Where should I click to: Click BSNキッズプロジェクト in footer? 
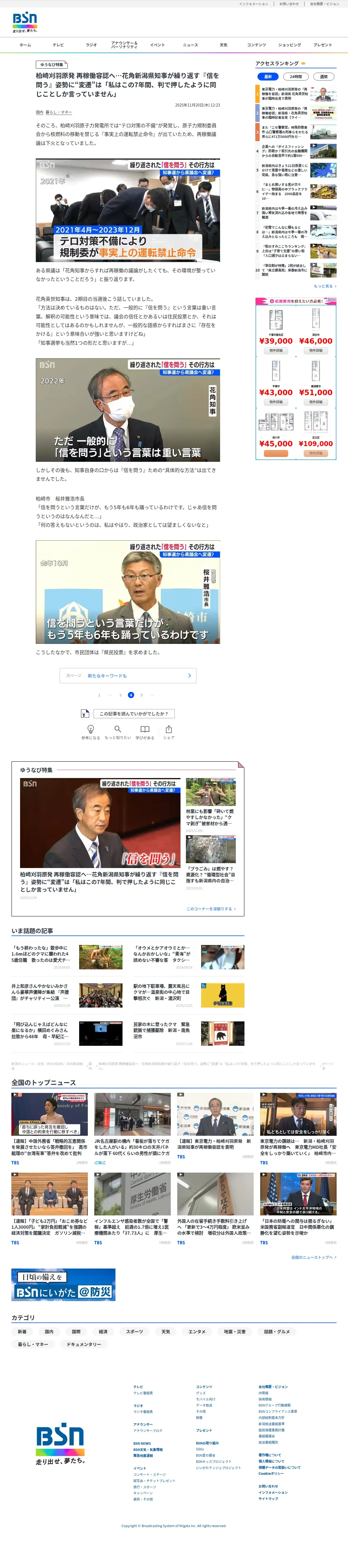click(214, 1461)
